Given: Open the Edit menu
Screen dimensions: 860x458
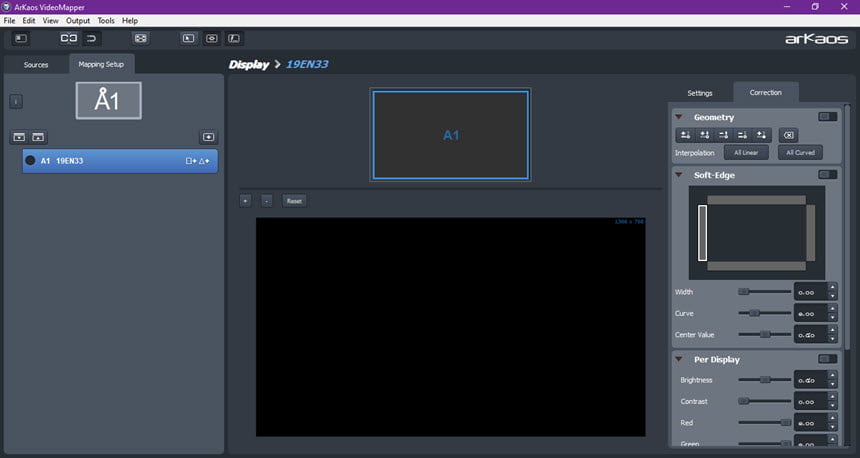Looking at the screenshot, I should tap(29, 21).
